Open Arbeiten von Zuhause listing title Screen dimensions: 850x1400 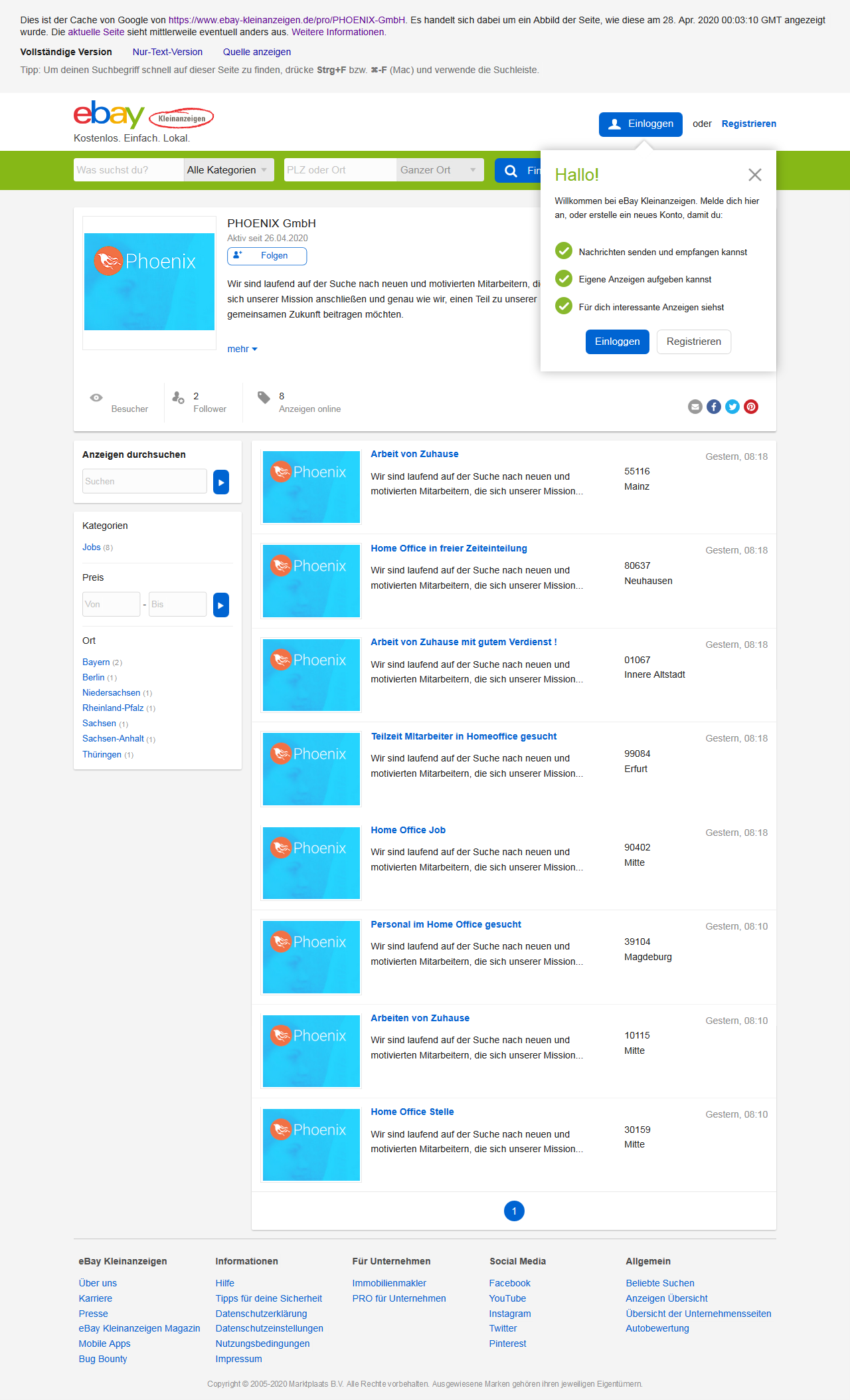pos(420,1018)
